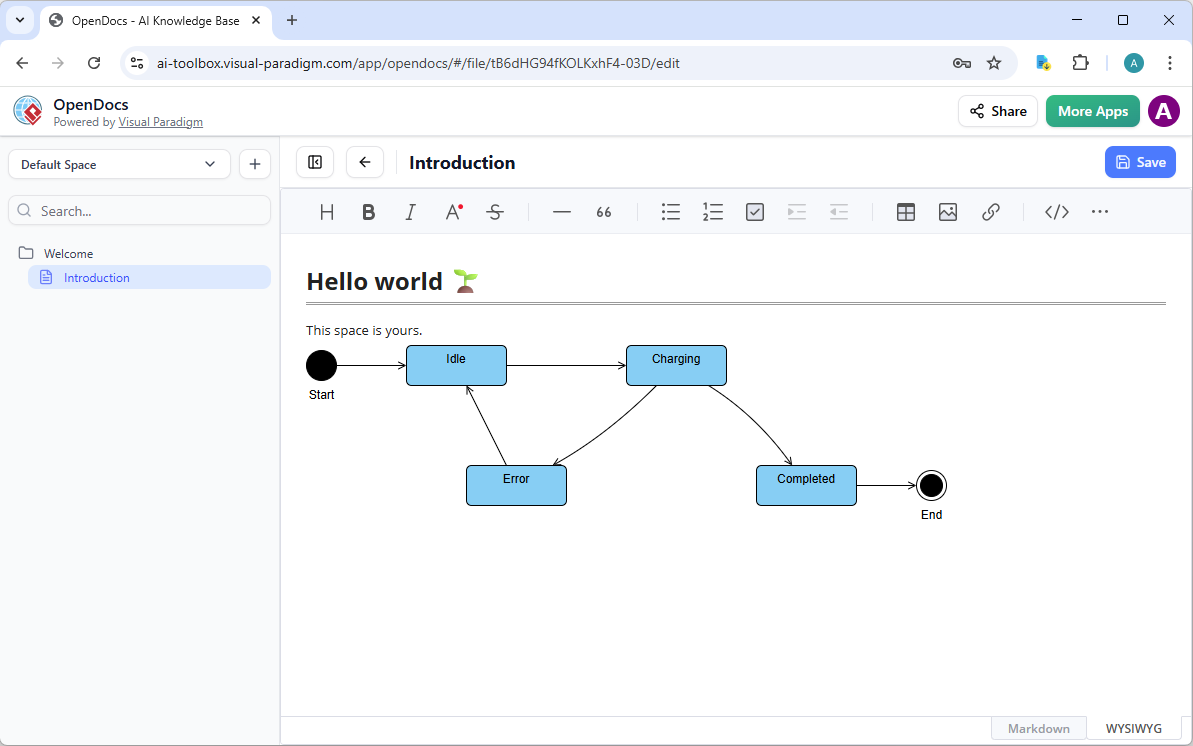Open the Default Space dropdown
1193x746 pixels.
coord(118,163)
